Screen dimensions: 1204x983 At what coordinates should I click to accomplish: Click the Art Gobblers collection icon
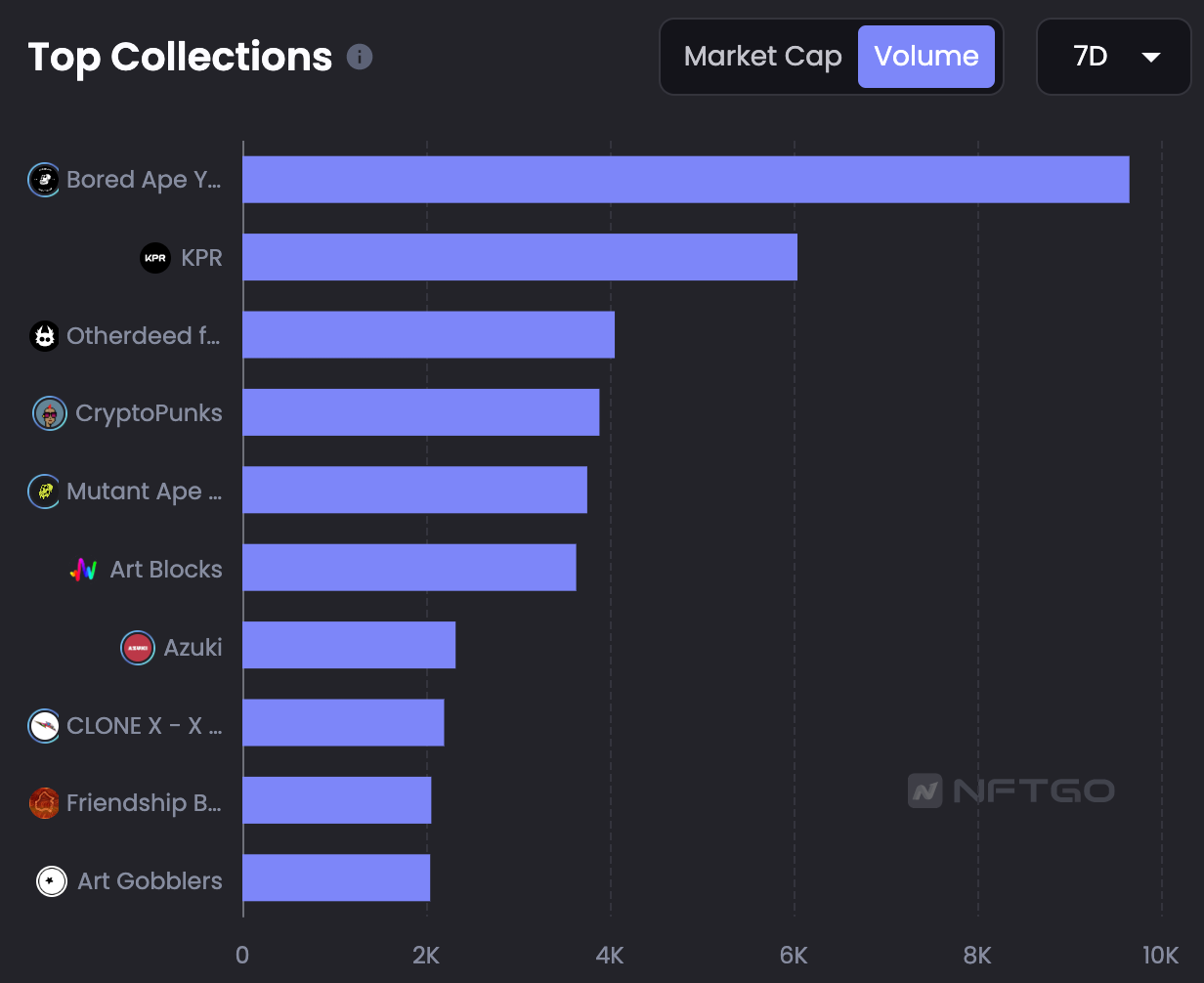pos(51,881)
